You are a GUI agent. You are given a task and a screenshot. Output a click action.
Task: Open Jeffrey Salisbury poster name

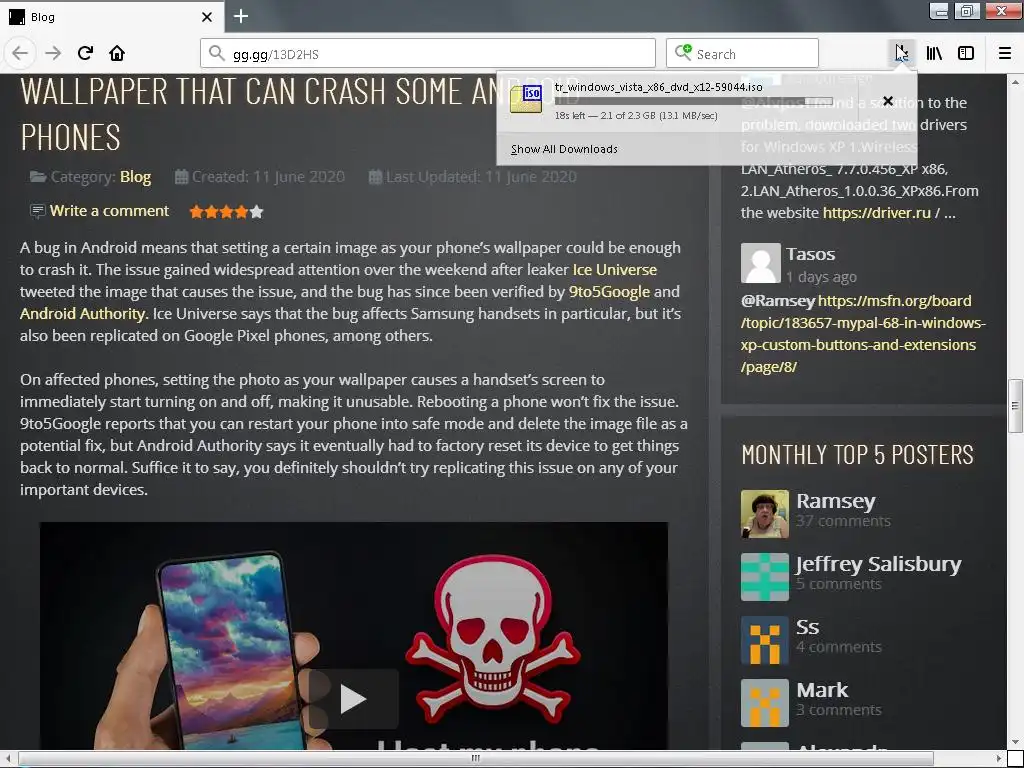click(878, 564)
